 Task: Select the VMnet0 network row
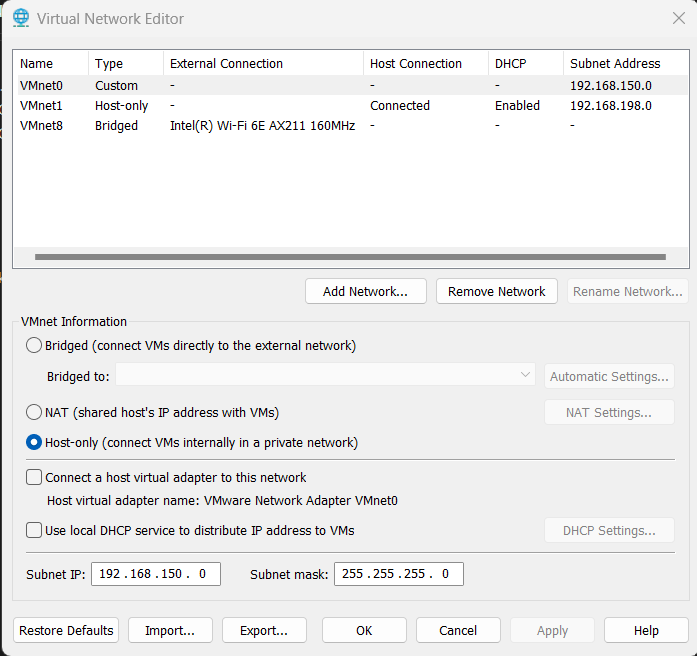(x=41, y=86)
